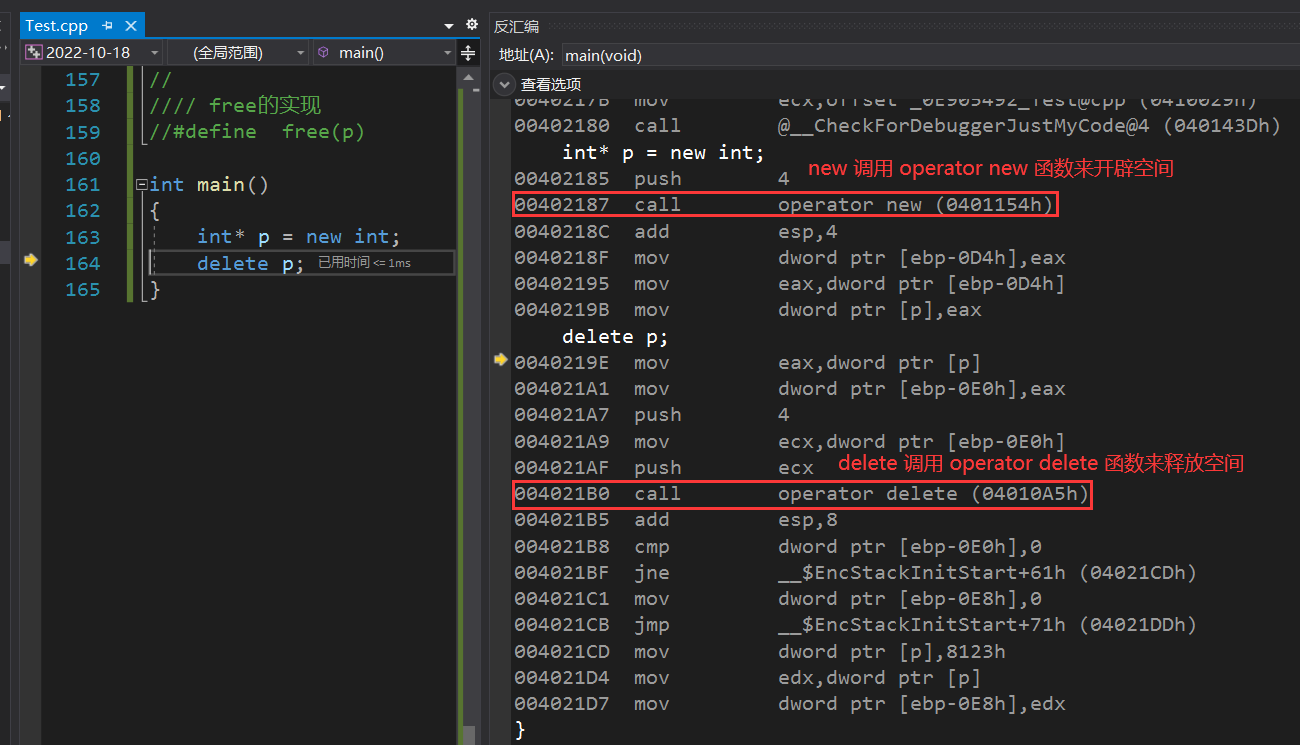Click line number 157 in the editor
This screenshot has width=1300, height=745.
pos(83,79)
